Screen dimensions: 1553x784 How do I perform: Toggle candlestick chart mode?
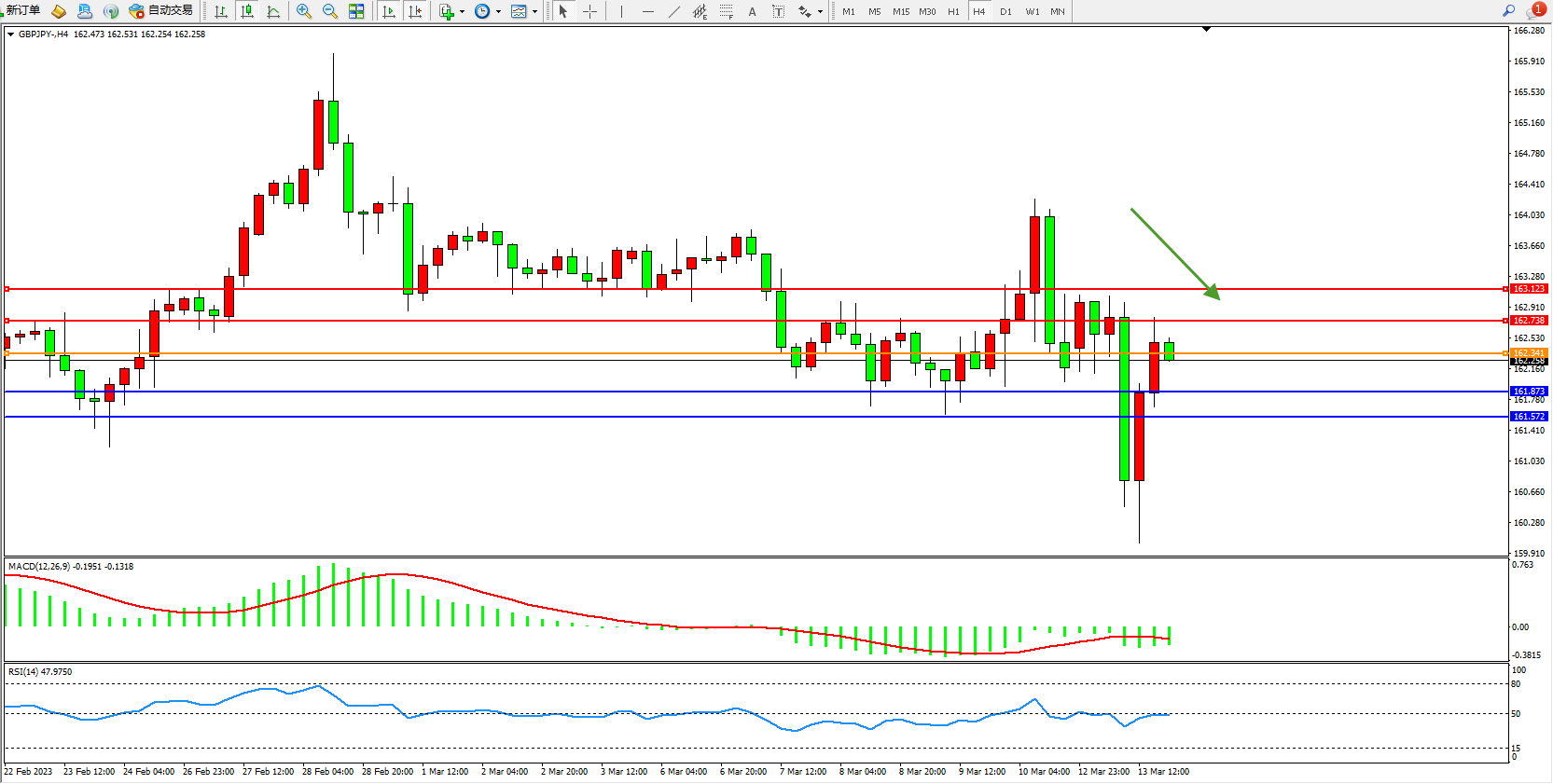pyautogui.click(x=247, y=11)
